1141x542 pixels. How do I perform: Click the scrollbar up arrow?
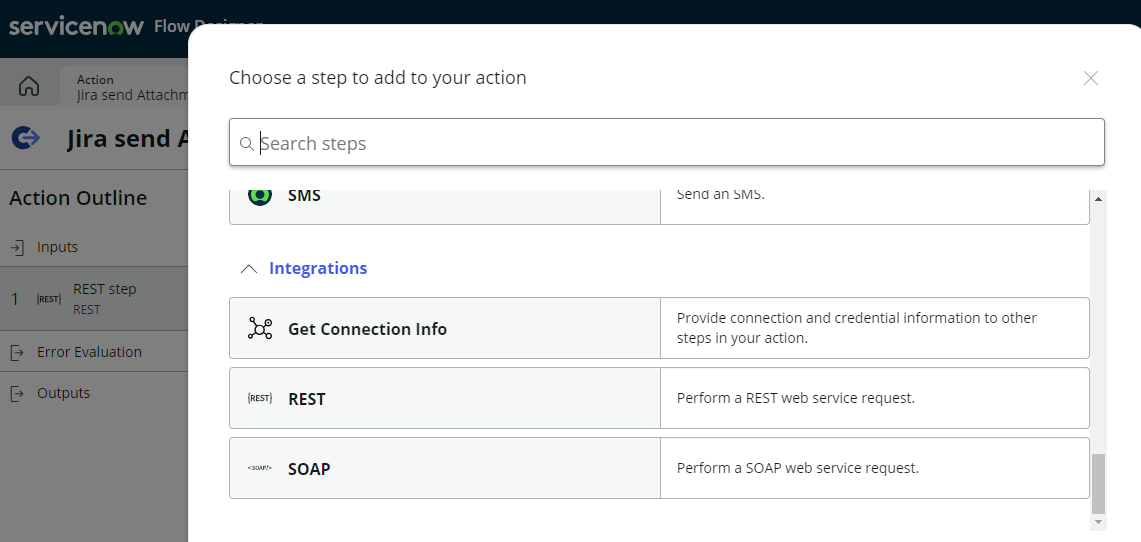1099,199
